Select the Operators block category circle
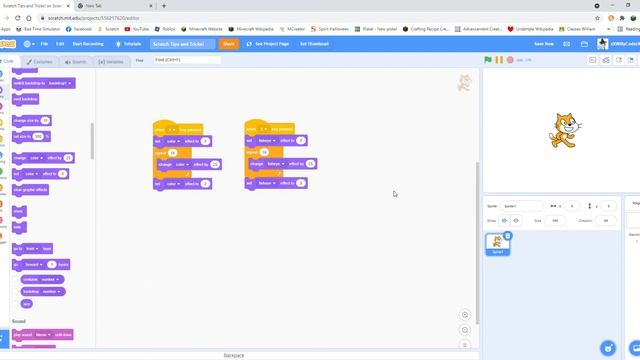640x360 pixels. [1, 171]
